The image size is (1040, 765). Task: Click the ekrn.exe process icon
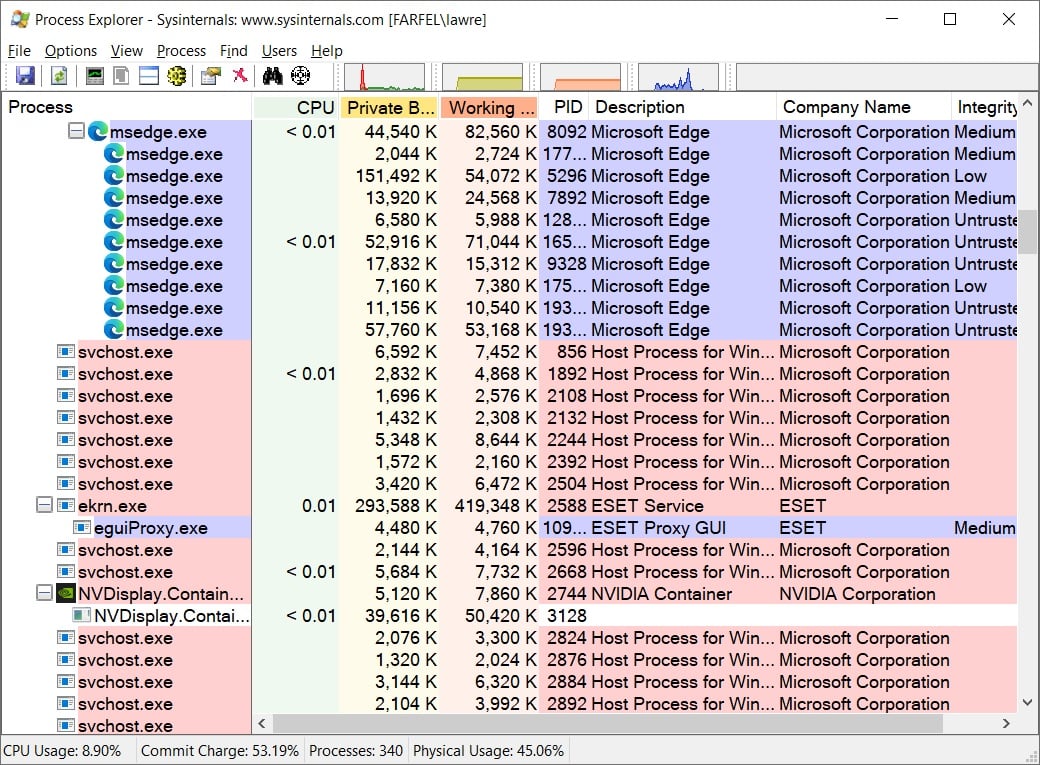[x=66, y=506]
